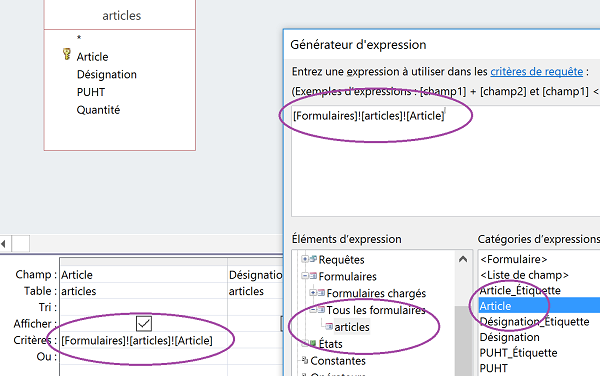The image size is (600, 376).
Task: Collapse the Formulaires tree node
Action: (305, 276)
